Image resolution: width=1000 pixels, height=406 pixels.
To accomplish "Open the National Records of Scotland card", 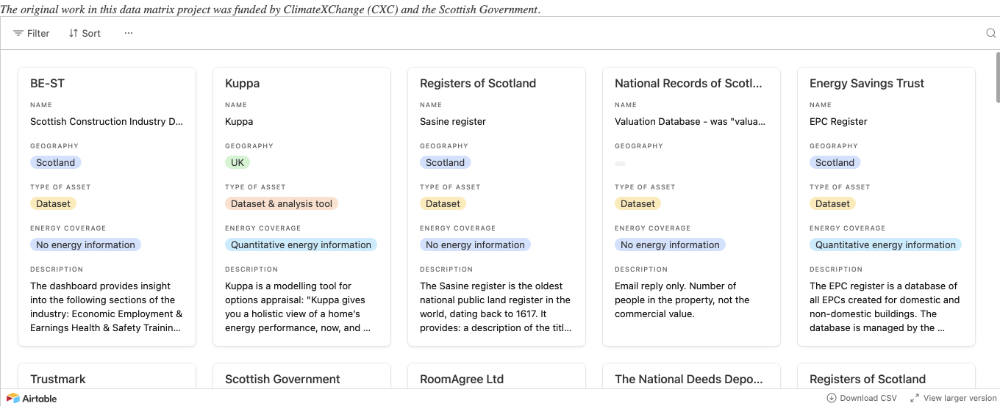I will pyautogui.click(x=690, y=84).
